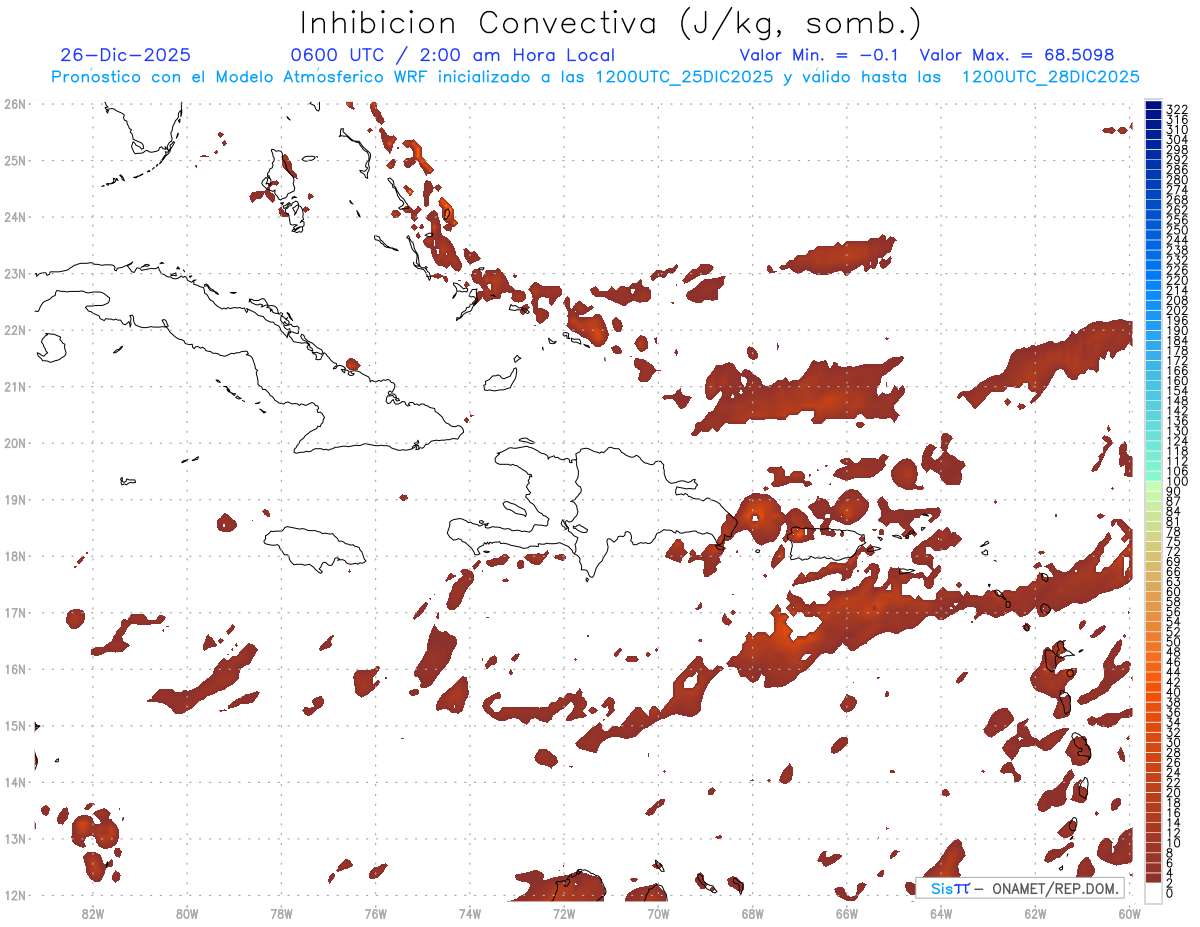This screenshot has width=1200, height=927.
Task: Click the '17N' latitude label
Action: (x=15, y=612)
